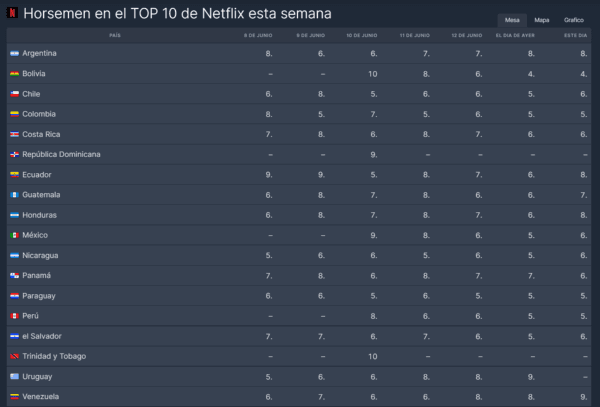600x407 pixels.
Task: Sort by the Este Día column
Action: pyautogui.click(x=575, y=36)
